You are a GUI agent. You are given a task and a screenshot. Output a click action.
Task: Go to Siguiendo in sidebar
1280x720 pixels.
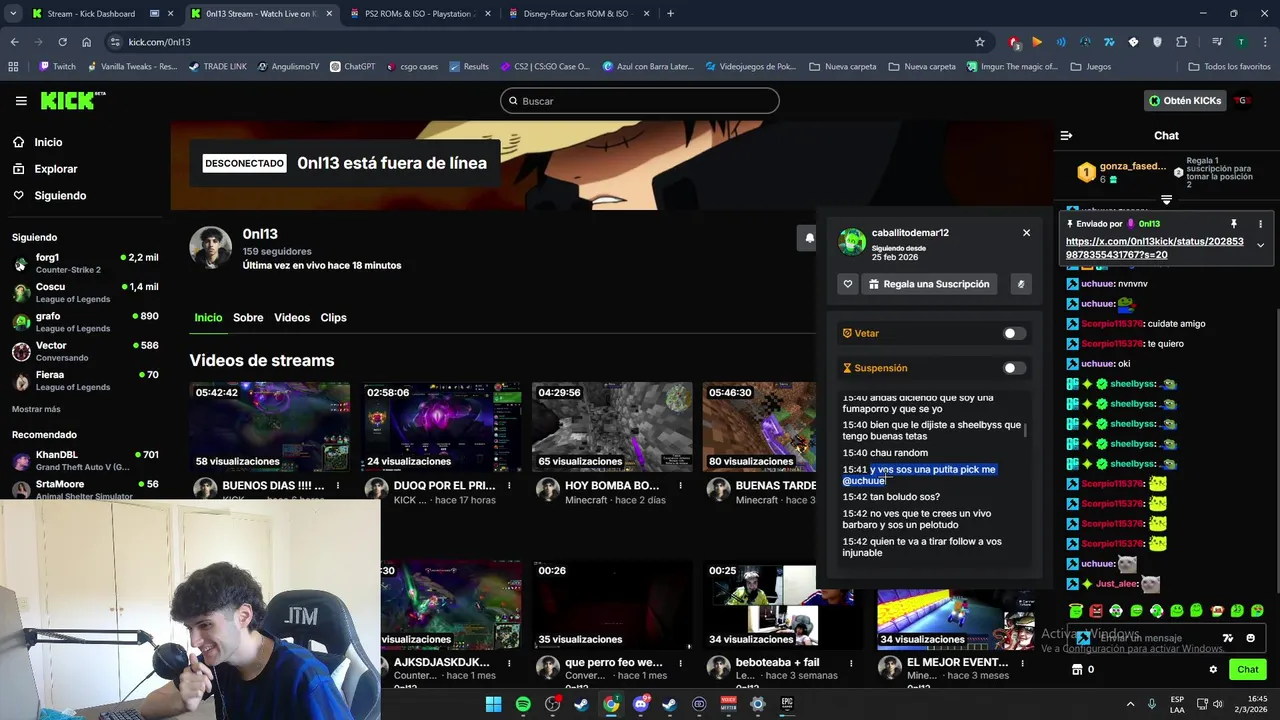(x=50, y=196)
